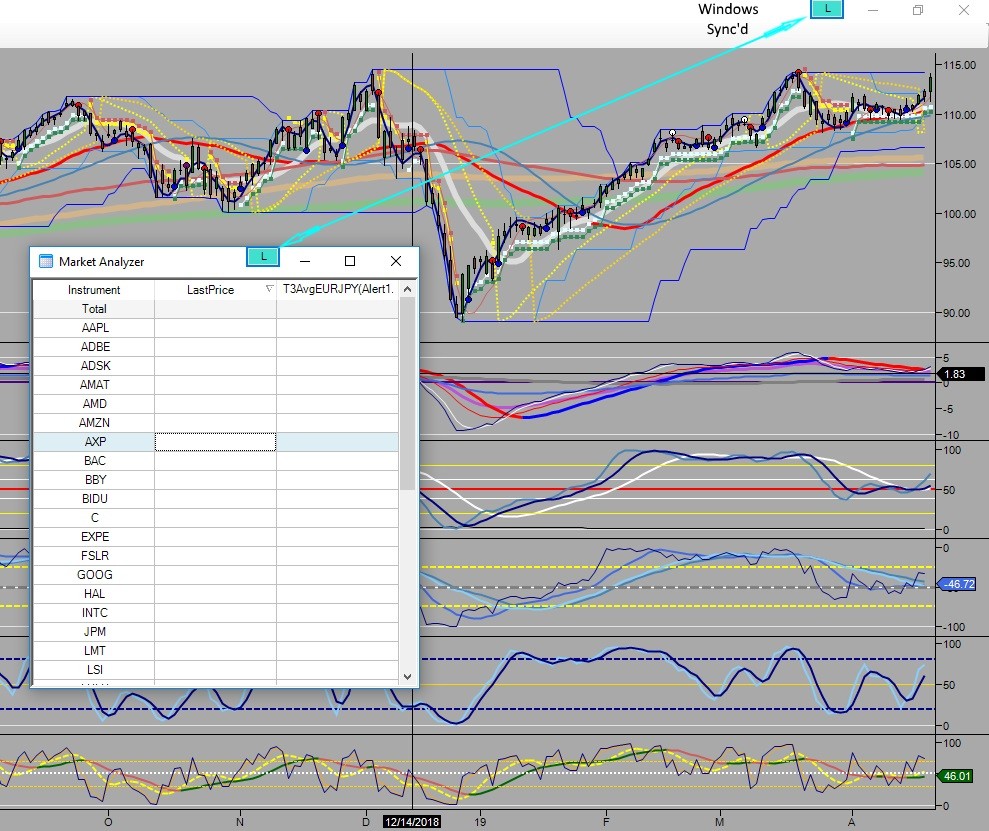Click the -46.72 price marker on axis
Screen dimensions: 989x831
pos(958,582)
